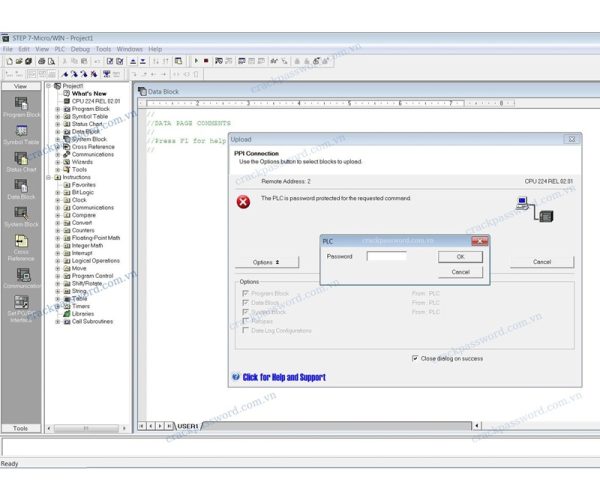The image size is (600, 500).
Task: Open Communications in the View navigation bar
Action: (x=21, y=278)
